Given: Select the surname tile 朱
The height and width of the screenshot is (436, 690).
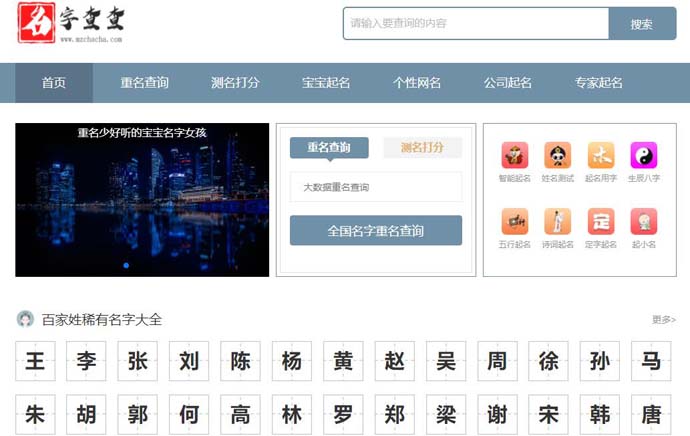Looking at the screenshot, I should click(x=35, y=414).
